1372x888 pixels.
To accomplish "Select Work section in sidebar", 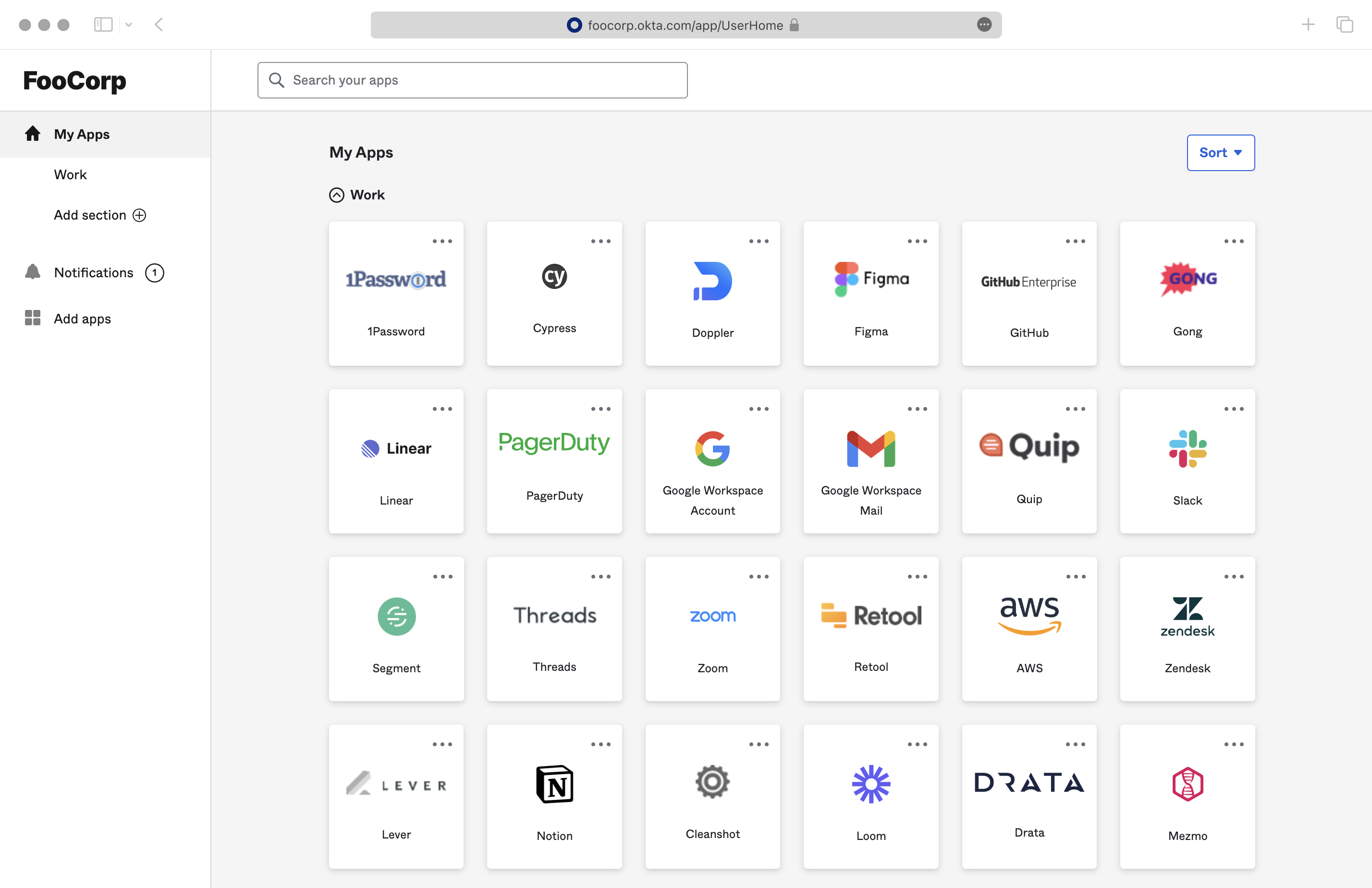I will [x=70, y=174].
